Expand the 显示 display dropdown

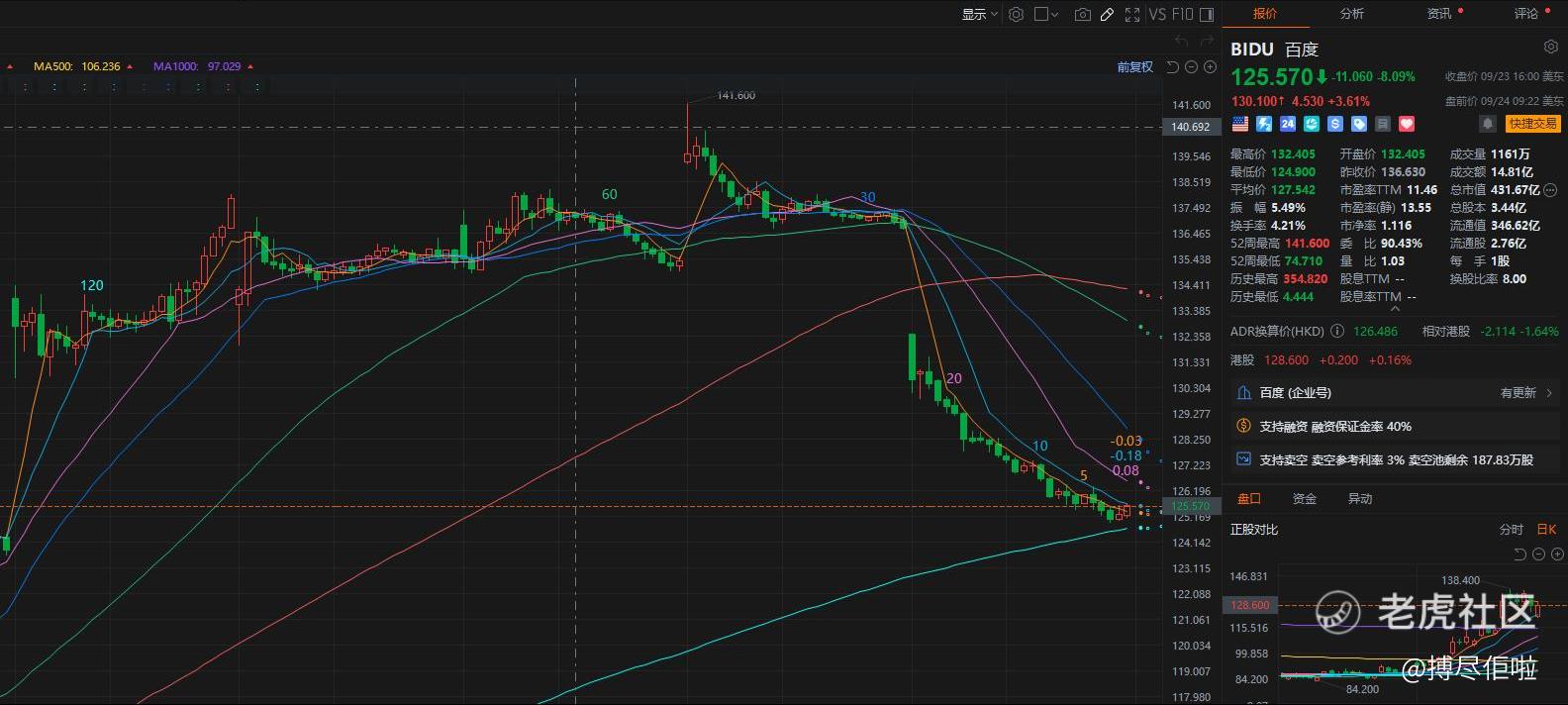pos(980,14)
